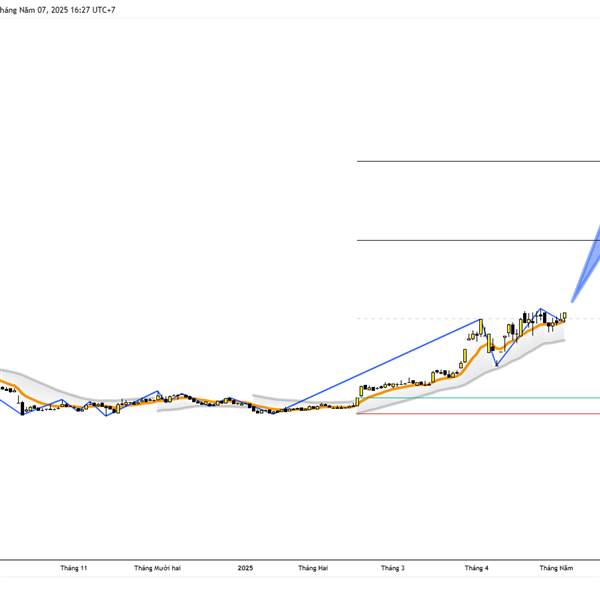Select the second black horizontal target line
The image size is (600, 600).
coord(478,240)
